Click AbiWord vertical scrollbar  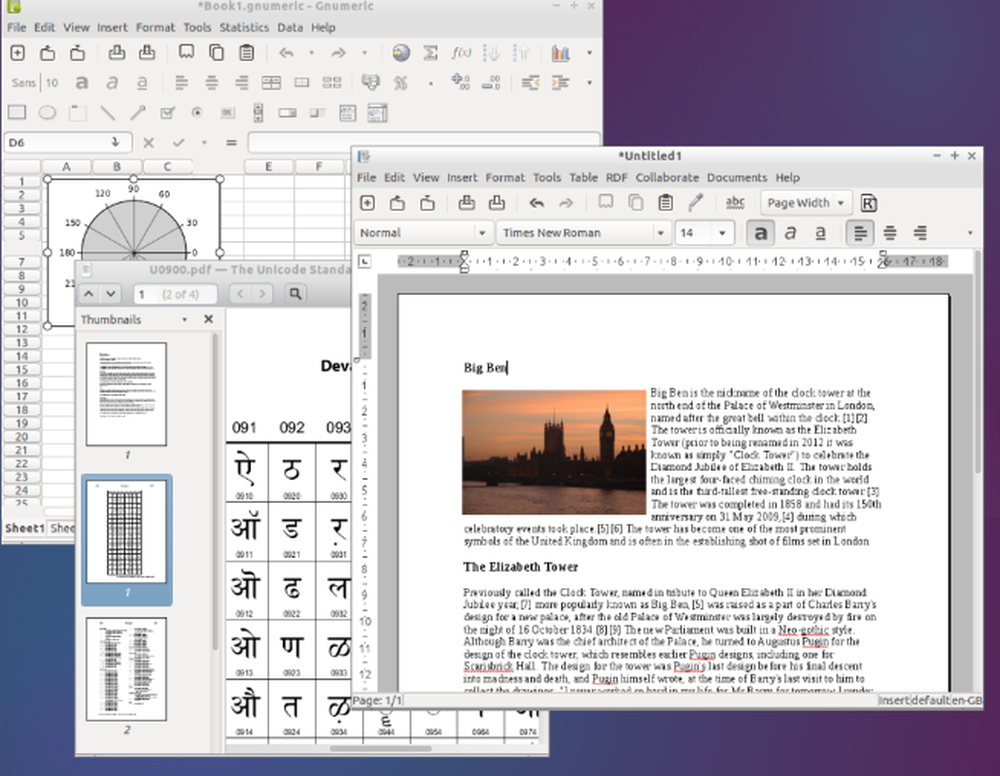click(x=977, y=363)
